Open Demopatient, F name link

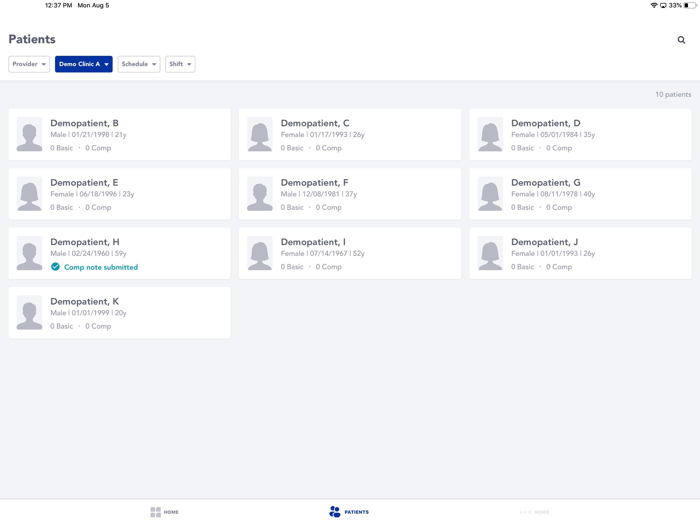(x=314, y=183)
